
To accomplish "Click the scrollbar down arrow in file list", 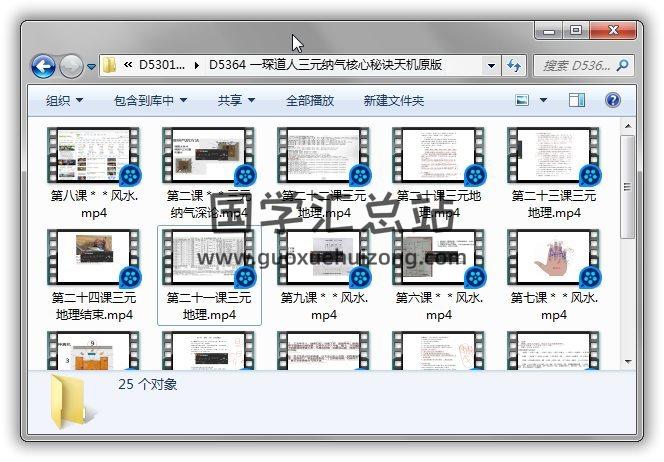I will point(627,362).
